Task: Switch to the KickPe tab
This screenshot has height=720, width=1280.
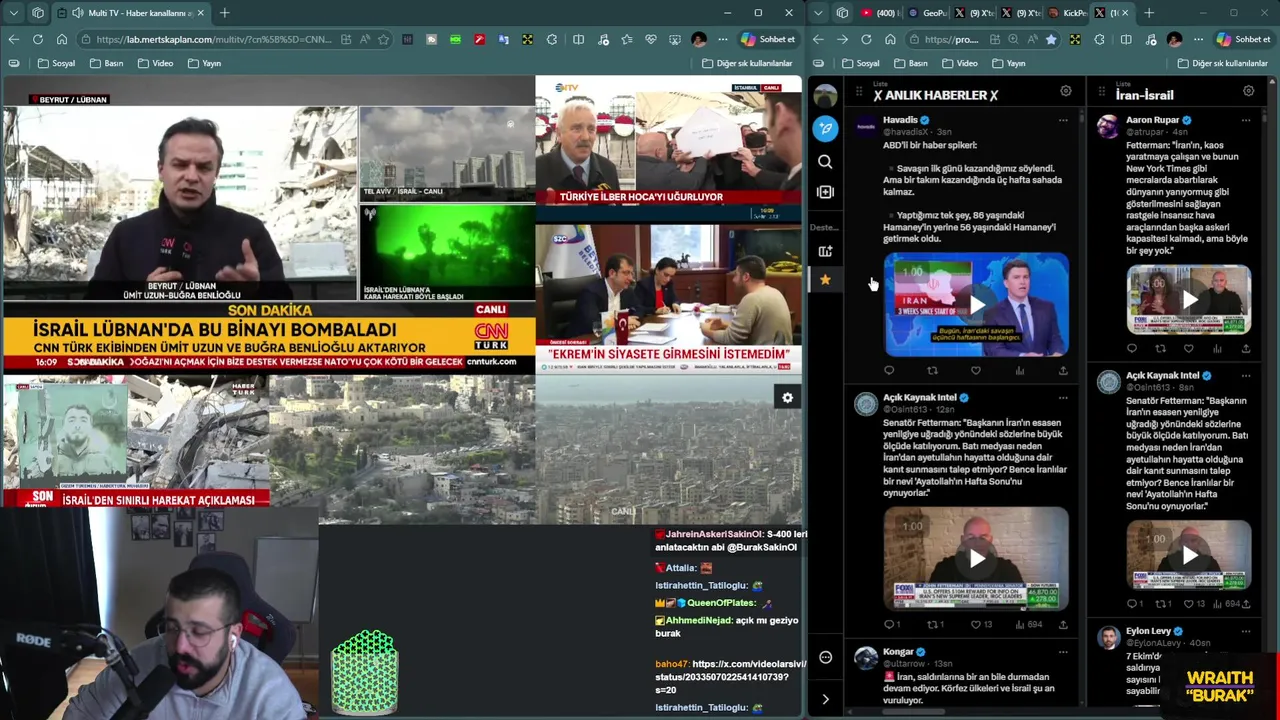Action: point(1068,13)
